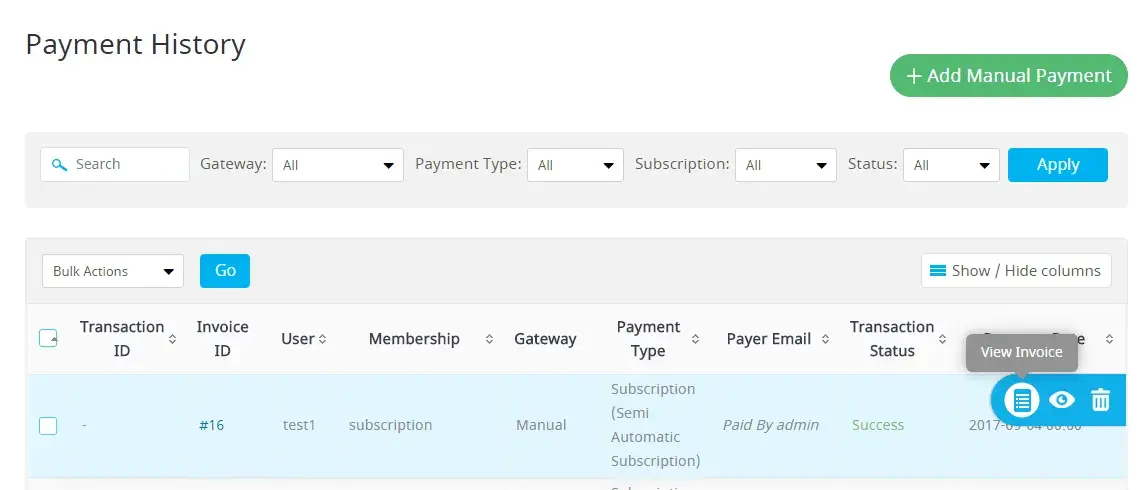The height and width of the screenshot is (490, 1139).
Task: Click the Go button for bulk actions
Action: tap(225, 271)
